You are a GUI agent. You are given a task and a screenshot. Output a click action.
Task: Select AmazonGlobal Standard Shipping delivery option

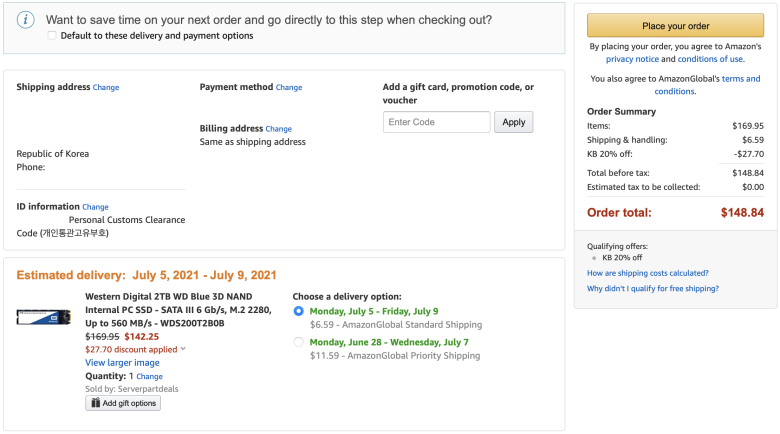(298, 311)
